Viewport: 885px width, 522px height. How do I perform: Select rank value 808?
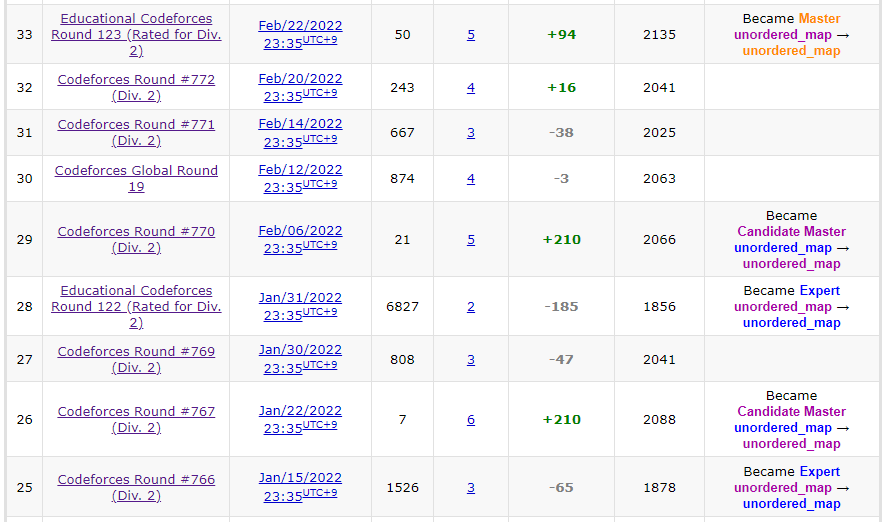click(x=402, y=359)
